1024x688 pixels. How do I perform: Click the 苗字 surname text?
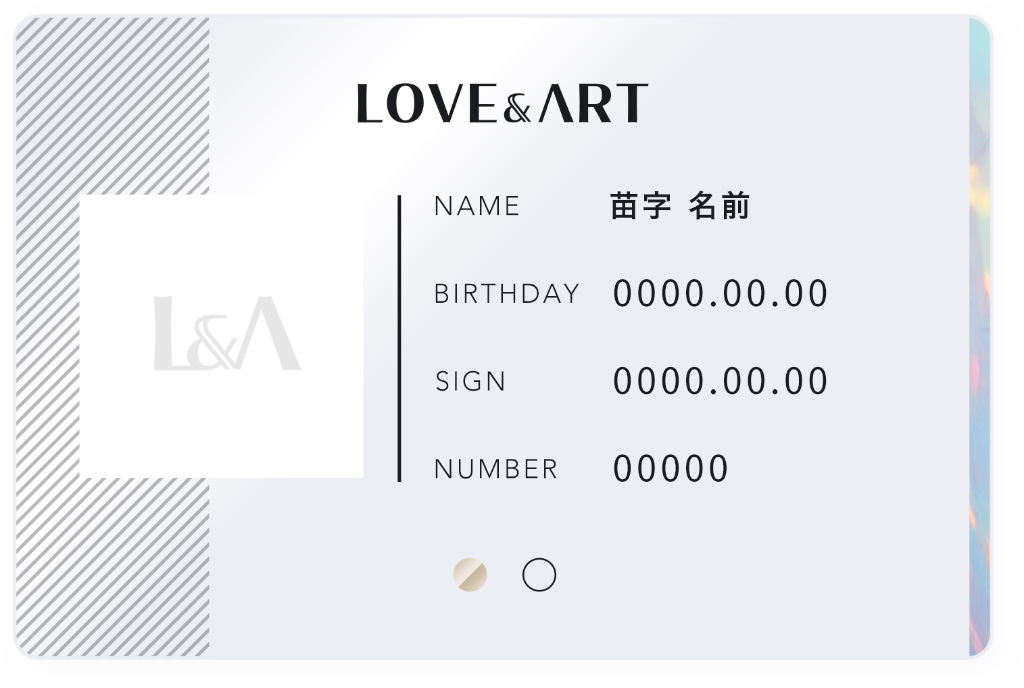pyautogui.click(x=640, y=207)
